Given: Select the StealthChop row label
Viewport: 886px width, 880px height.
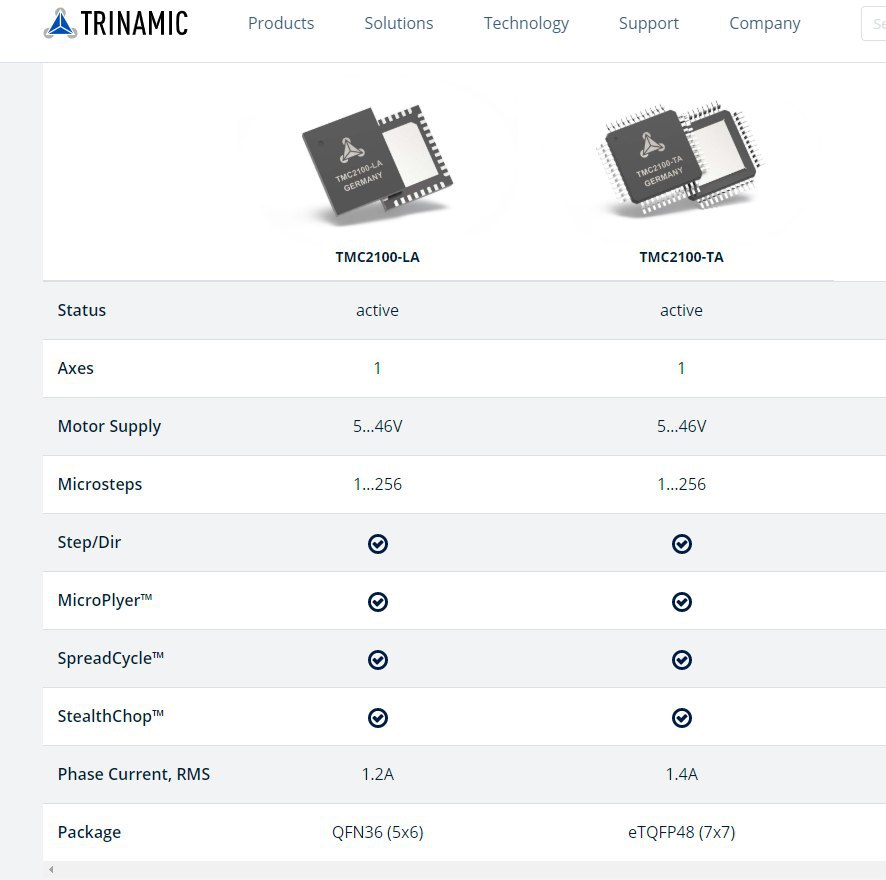Looking at the screenshot, I should pos(110,717).
